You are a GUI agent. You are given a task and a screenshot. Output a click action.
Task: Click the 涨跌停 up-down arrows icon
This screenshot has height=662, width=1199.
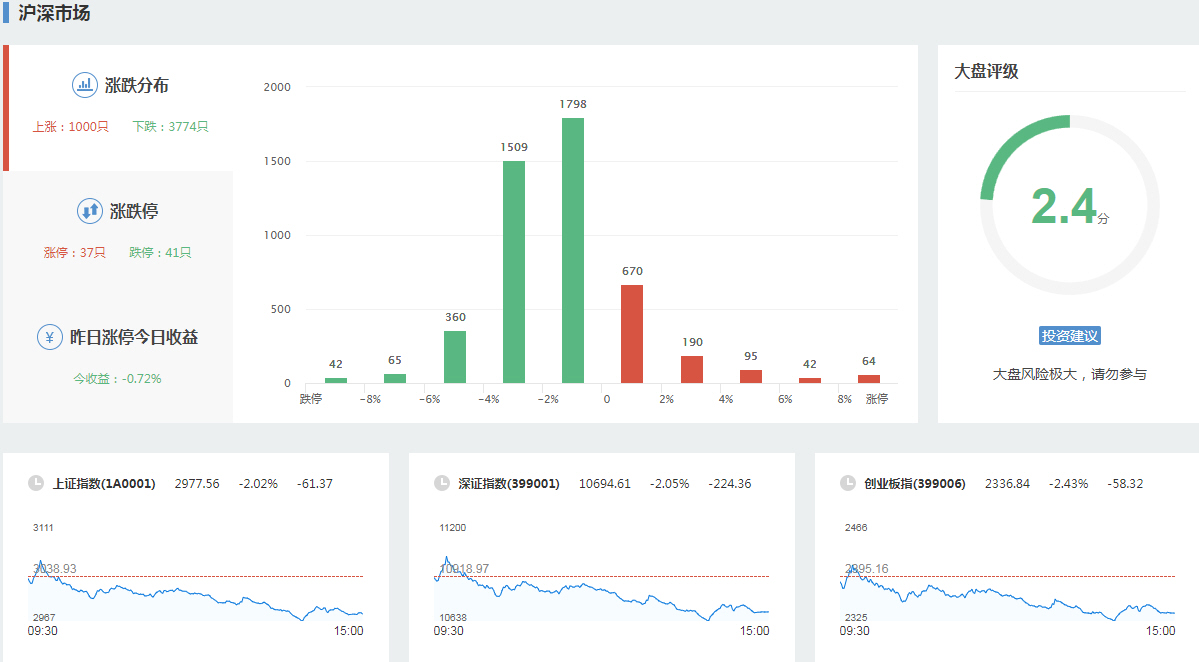(x=90, y=211)
